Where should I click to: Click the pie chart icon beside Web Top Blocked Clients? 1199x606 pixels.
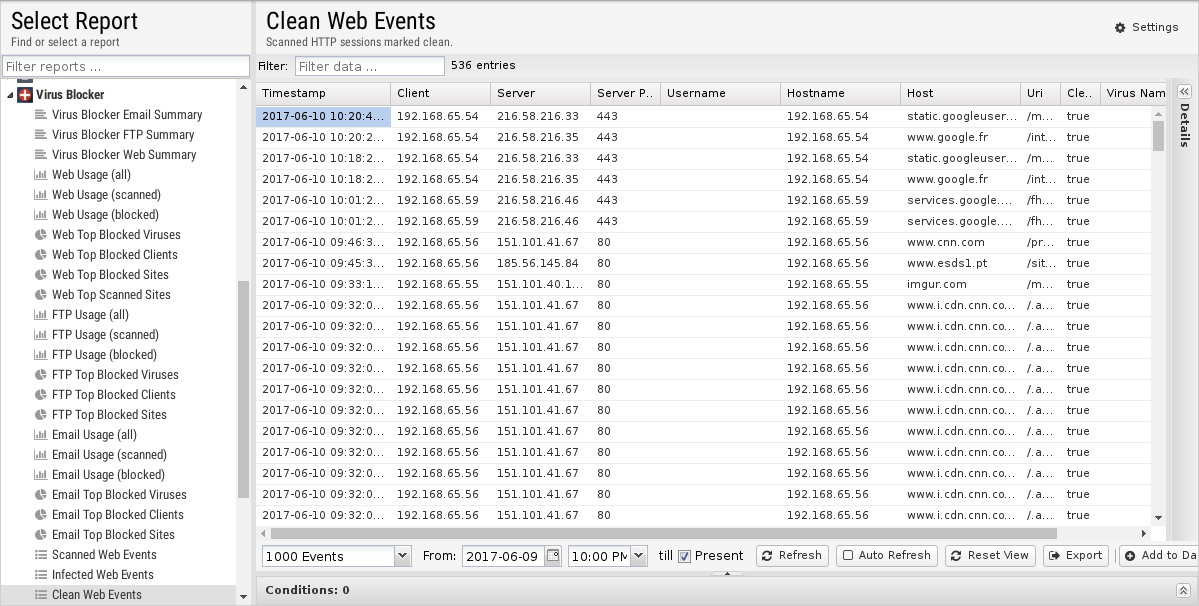(41, 254)
